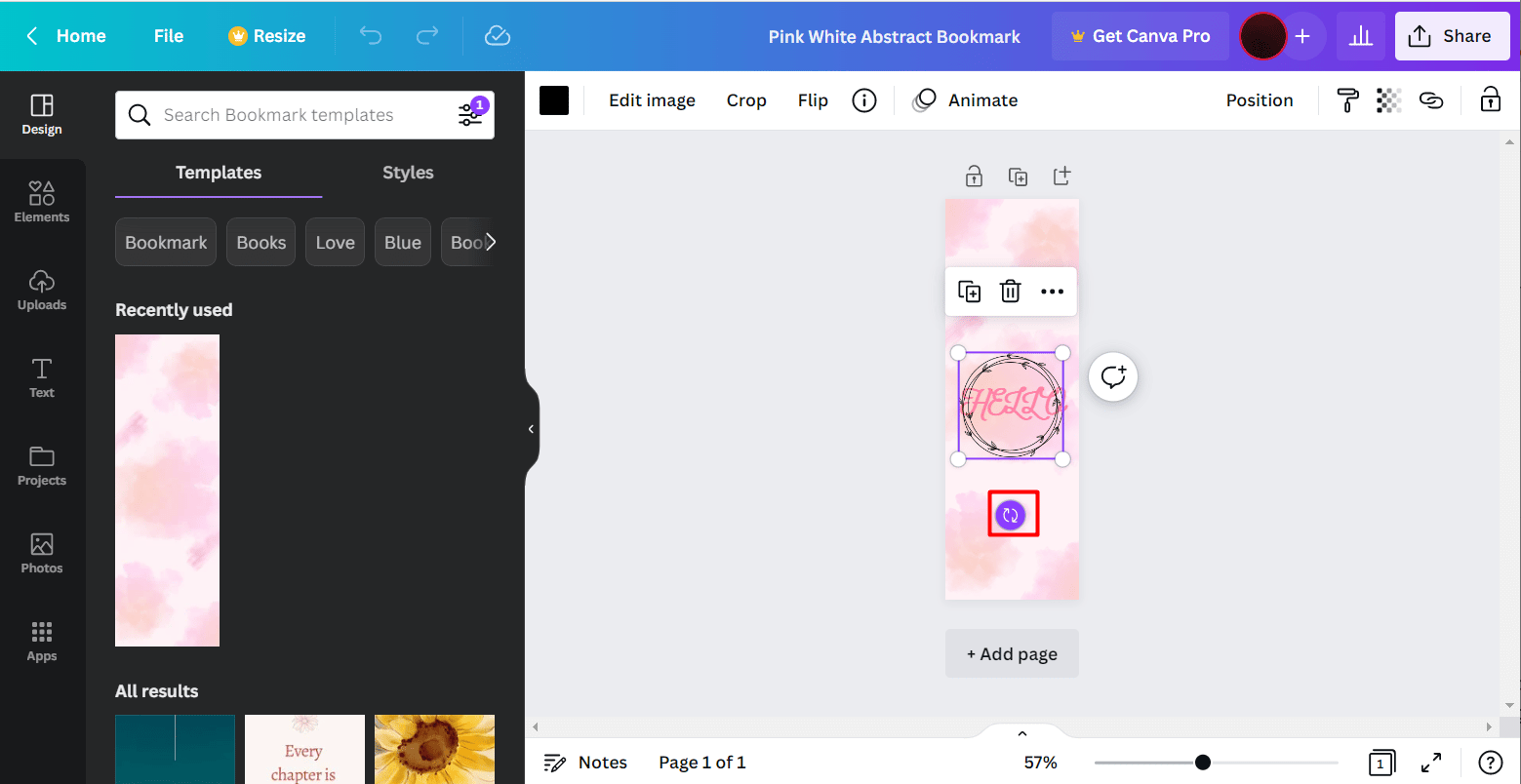Open the template search filters icon
1521x784 pixels.
[x=471, y=114]
